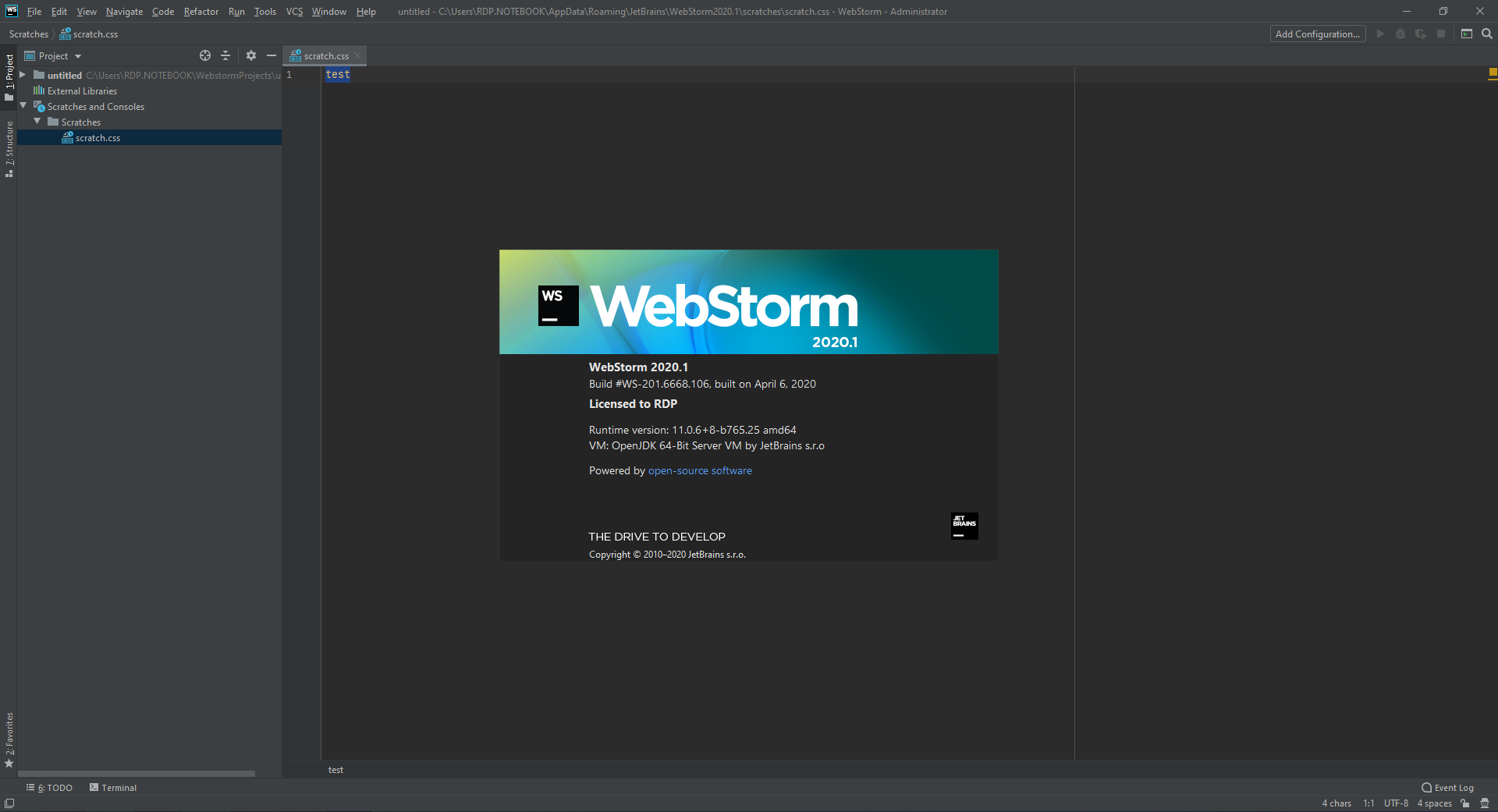
Task: Select the Debug icon in the toolbar
Action: tap(1400, 34)
